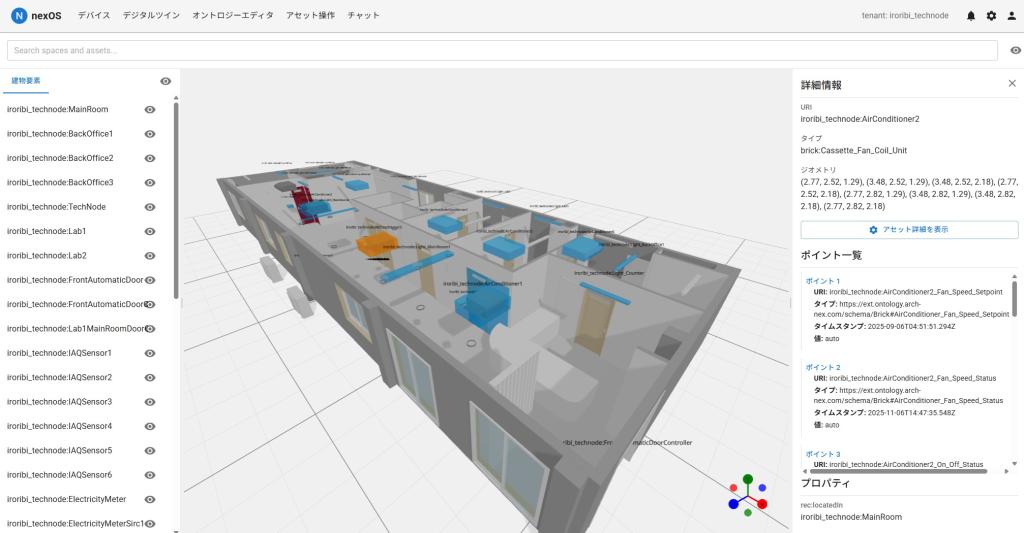Toggle IAQSensor5 eye icon
This screenshot has height=533, width=1024.
[150, 451]
